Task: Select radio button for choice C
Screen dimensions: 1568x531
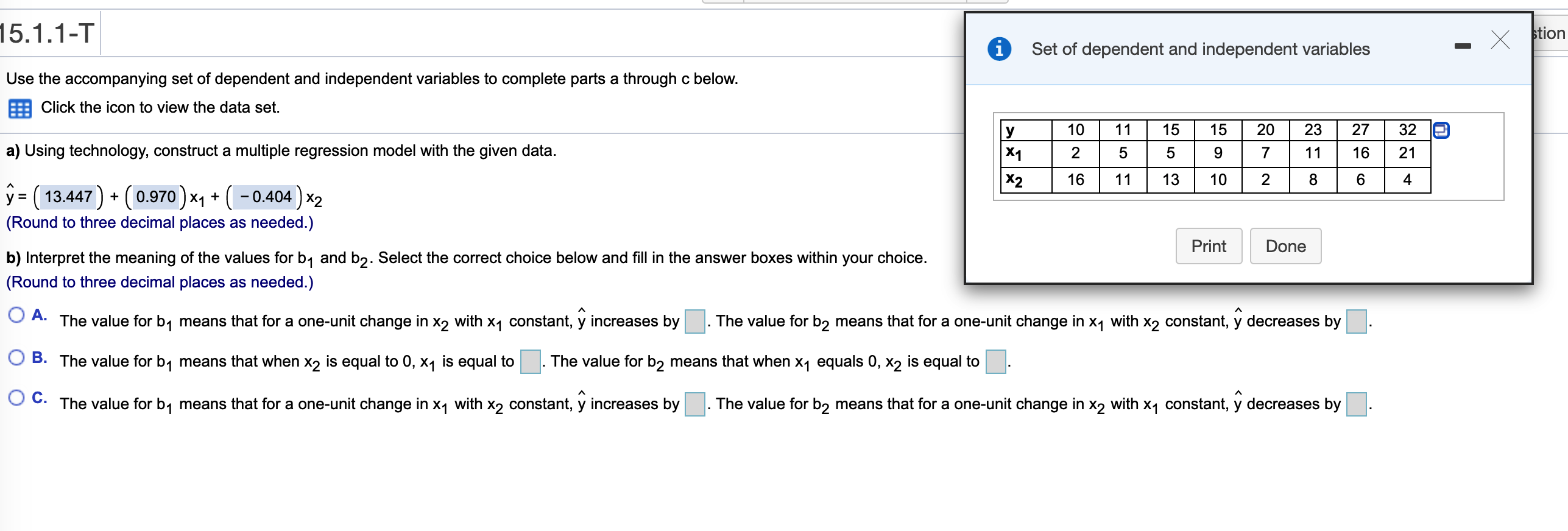Action: click(16, 398)
